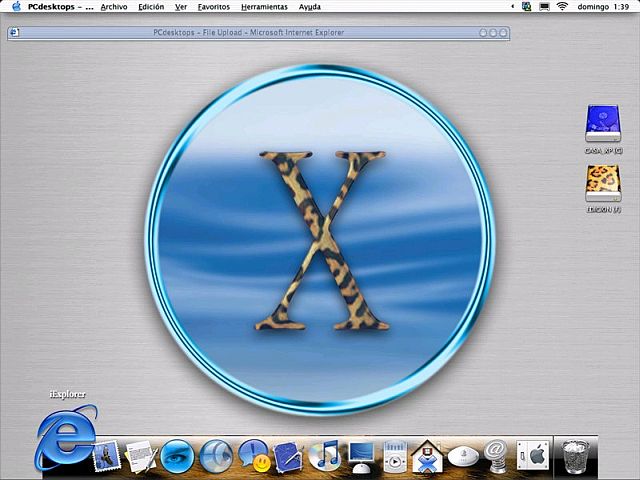This screenshot has width=640, height=480.
Task: Open the Apple menu in menu bar
Action: pyautogui.click(x=15, y=6)
